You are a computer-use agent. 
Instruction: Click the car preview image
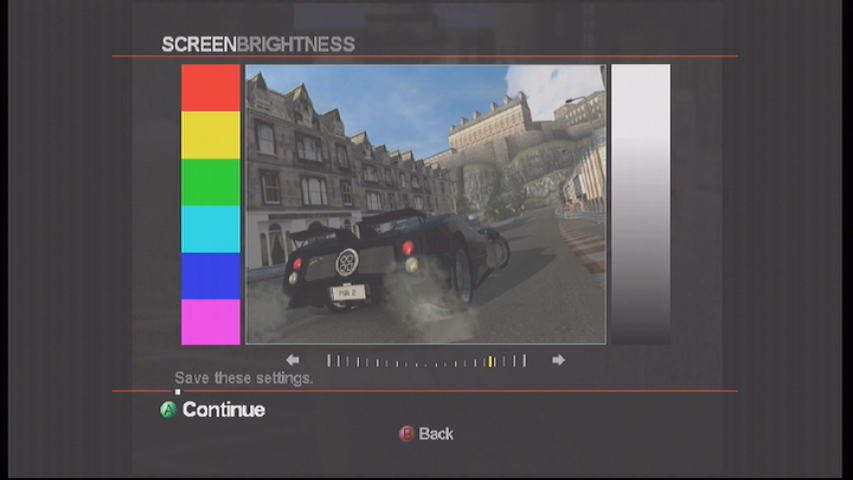(425, 204)
